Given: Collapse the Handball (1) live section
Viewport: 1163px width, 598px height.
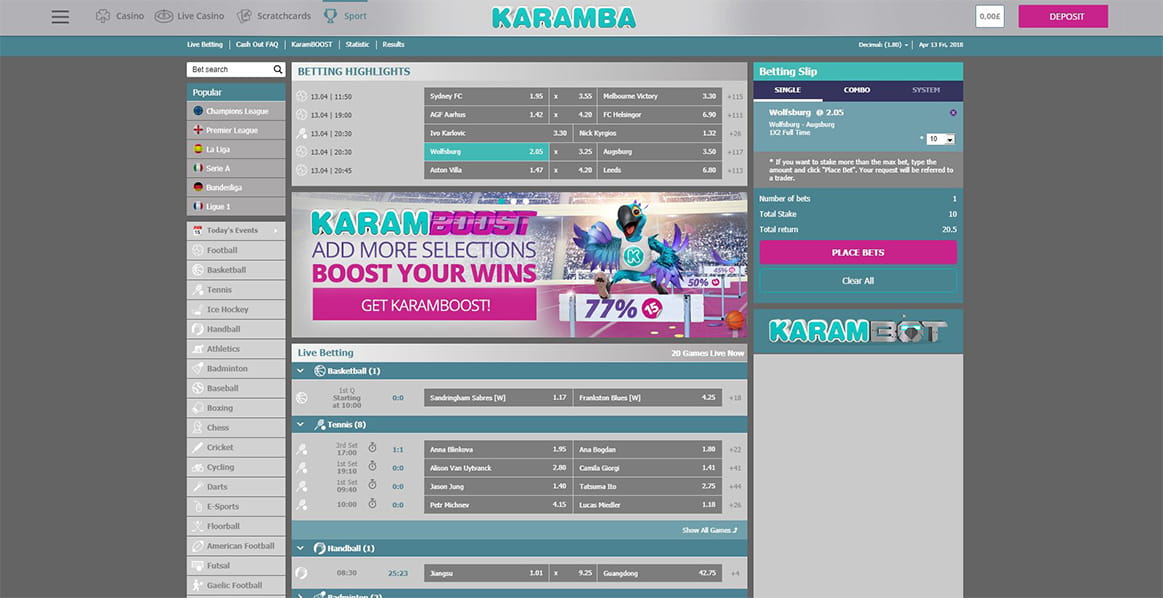Looking at the screenshot, I should (x=300, y=548).
